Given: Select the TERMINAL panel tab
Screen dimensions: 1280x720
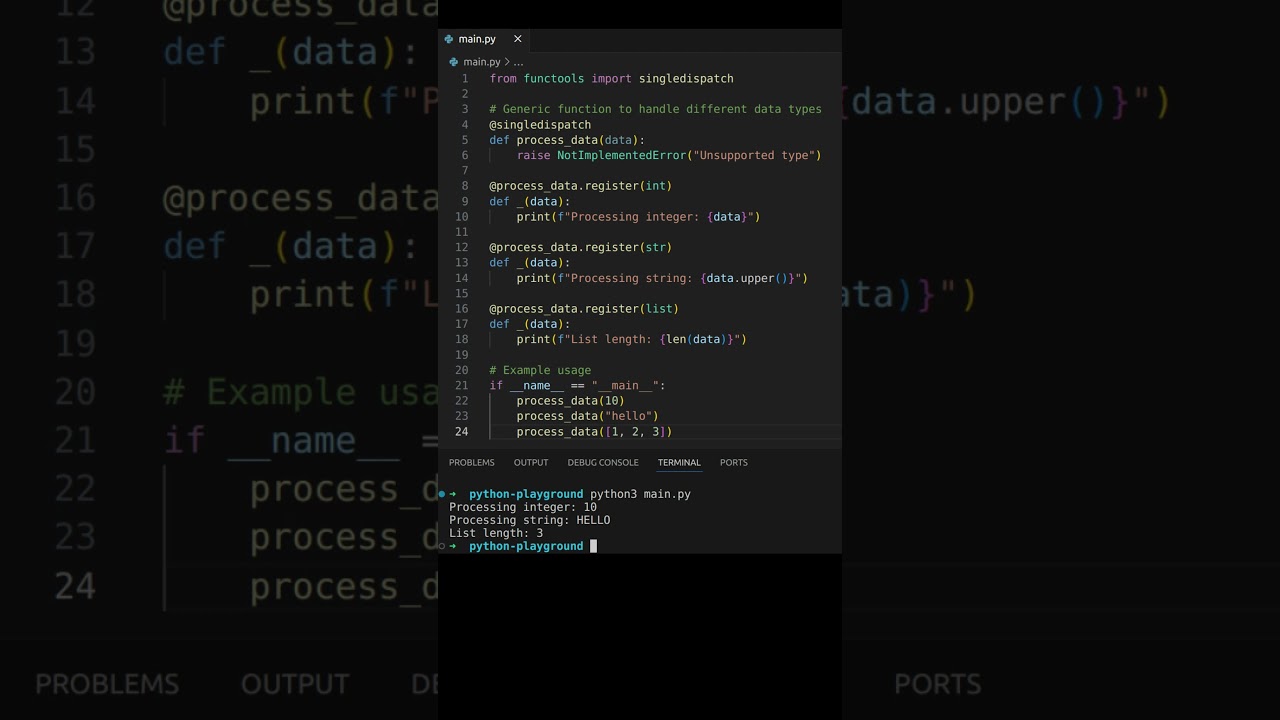Looking at the screenshot, I should point(679,462).
